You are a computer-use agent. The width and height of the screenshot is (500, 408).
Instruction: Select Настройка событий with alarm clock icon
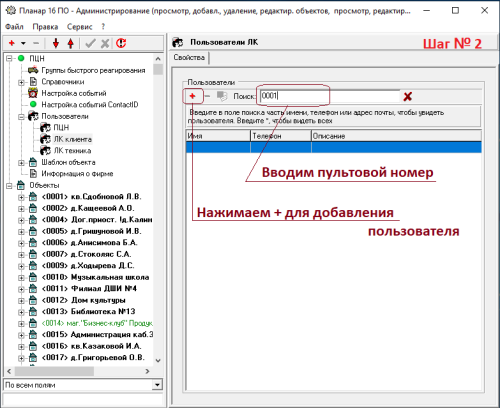click(74, 93)
